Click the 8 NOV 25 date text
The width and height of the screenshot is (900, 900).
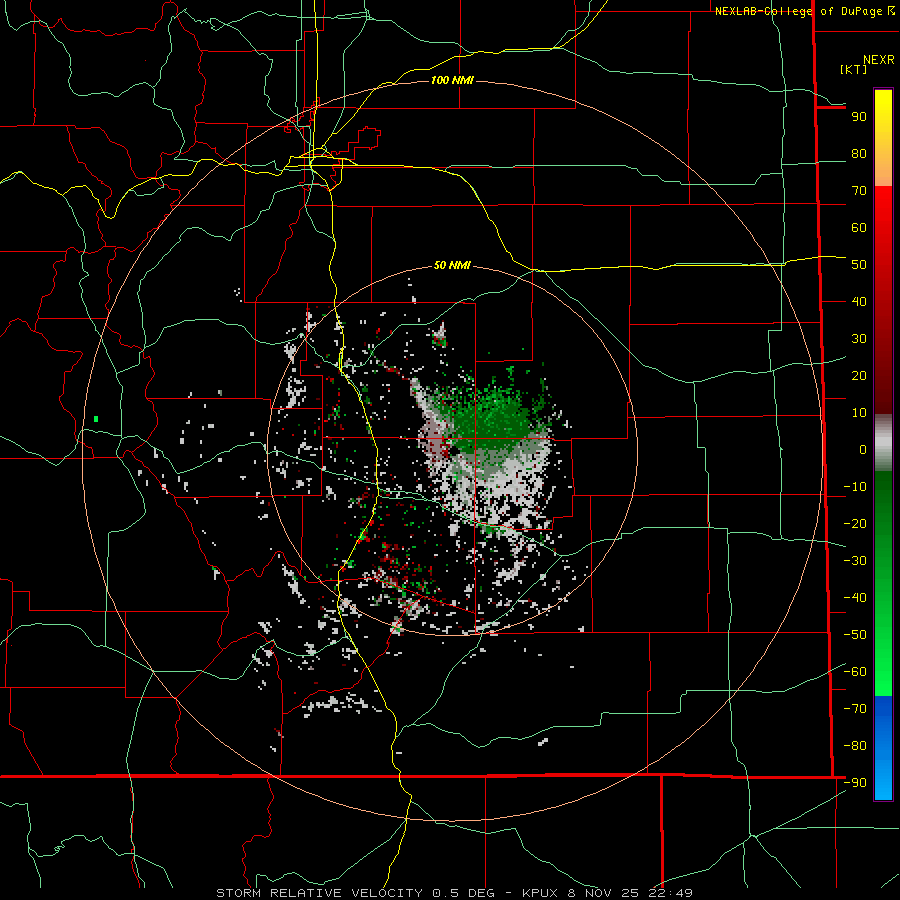(x=604, y=893)
